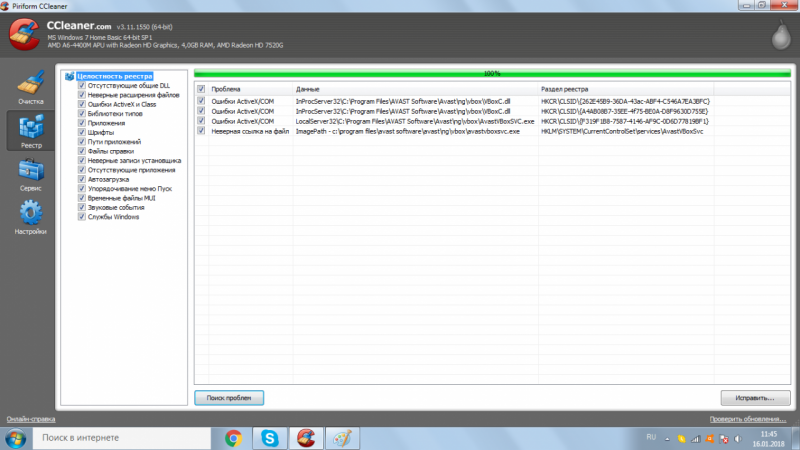The image size is (800, 450).
Task: Open the Сервис tools section
Action: (x=31, y=174)
